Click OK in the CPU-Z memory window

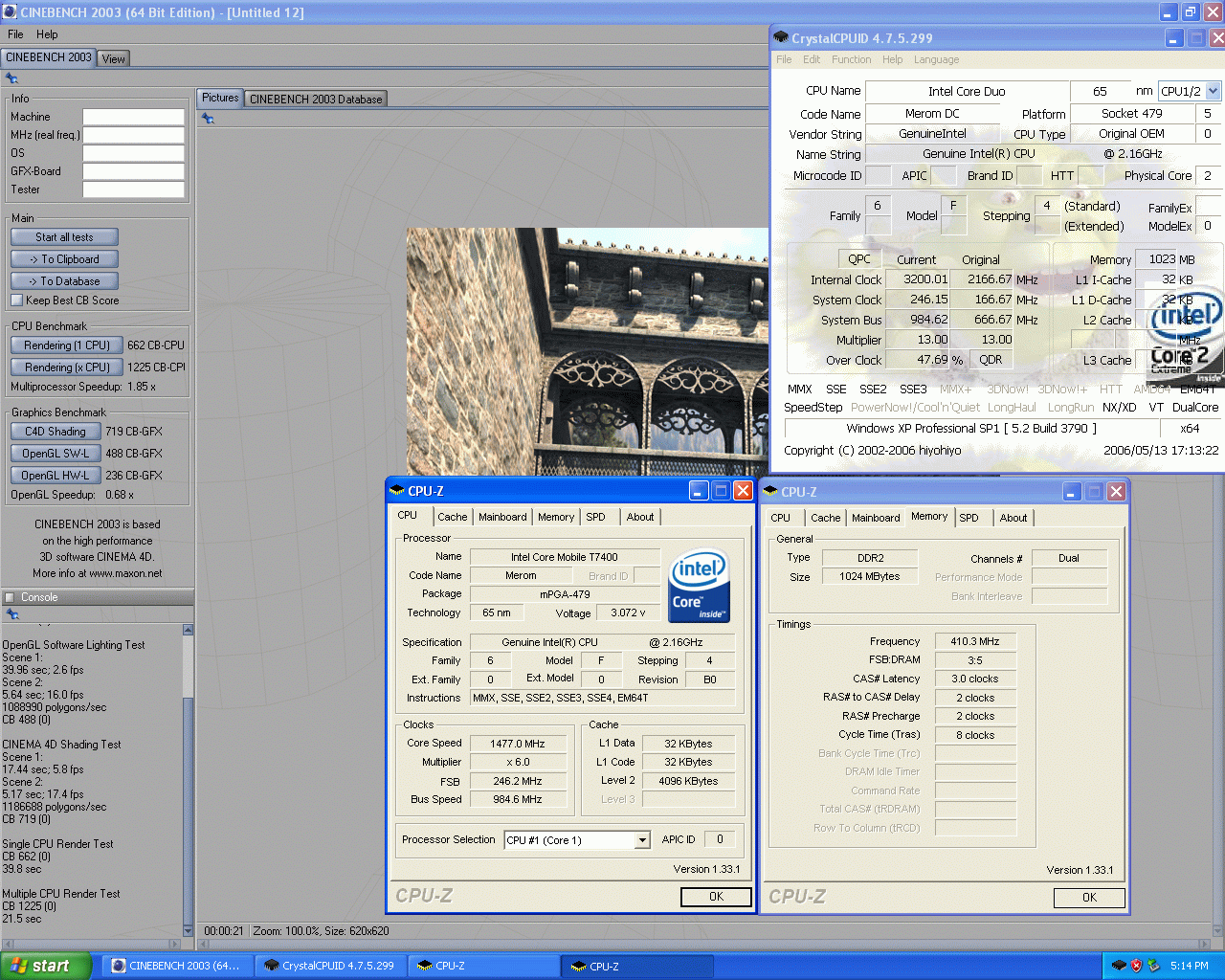click(x=1089, y=897)
